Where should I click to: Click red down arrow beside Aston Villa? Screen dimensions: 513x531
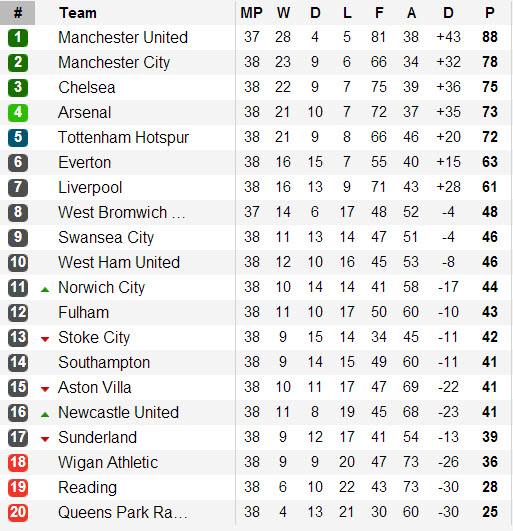pos(45,389)
